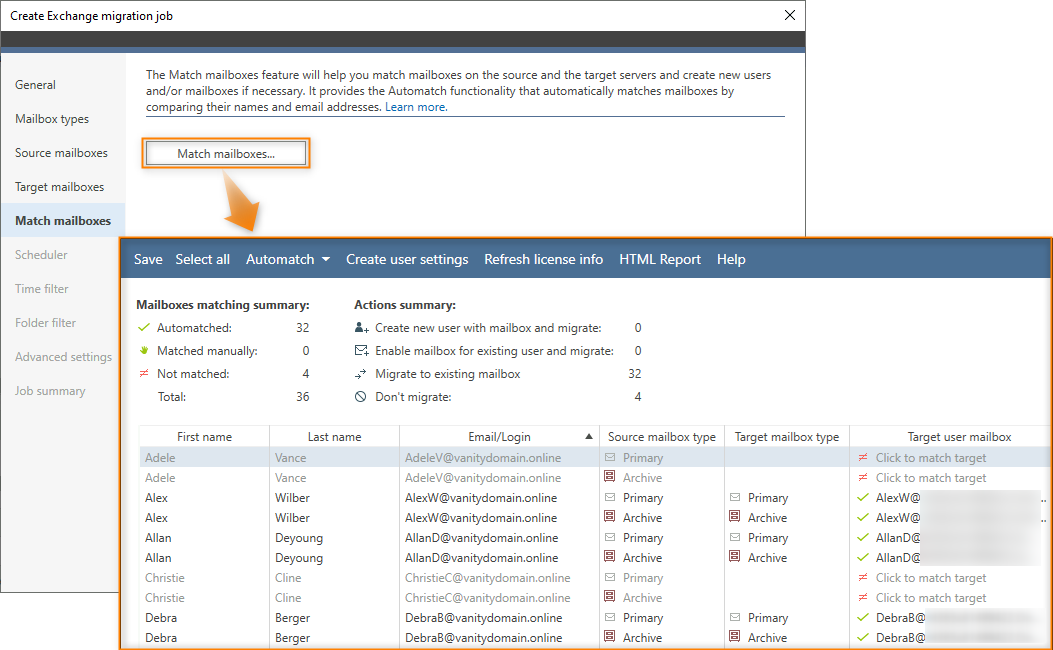Click source Primary envelope icon for Allan Deyoung
The height and width of the screenshot is (650, 1053).
pos(610,538)
